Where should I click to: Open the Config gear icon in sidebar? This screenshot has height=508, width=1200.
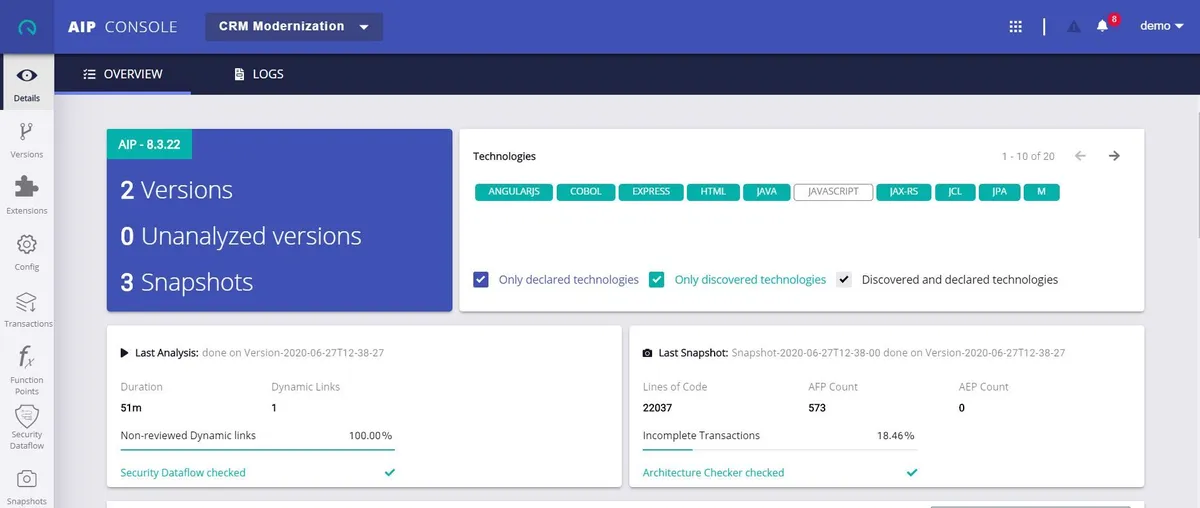[x=27, y=244]
